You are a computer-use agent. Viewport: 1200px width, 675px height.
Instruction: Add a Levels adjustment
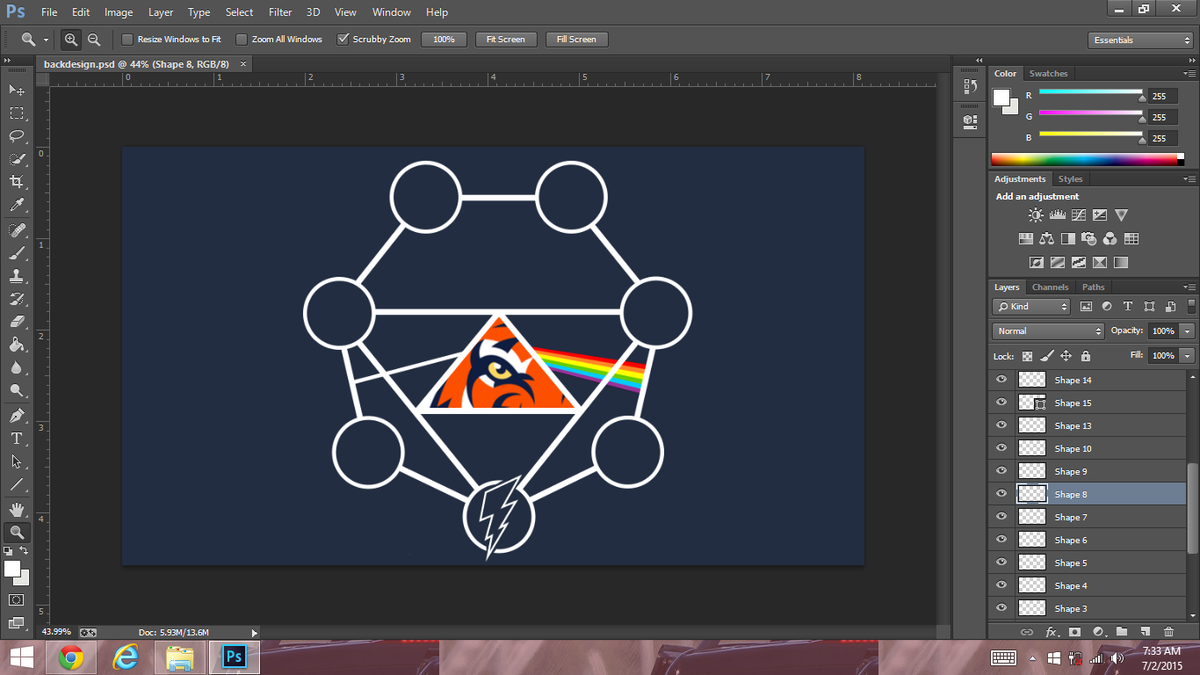point(1057,215)
